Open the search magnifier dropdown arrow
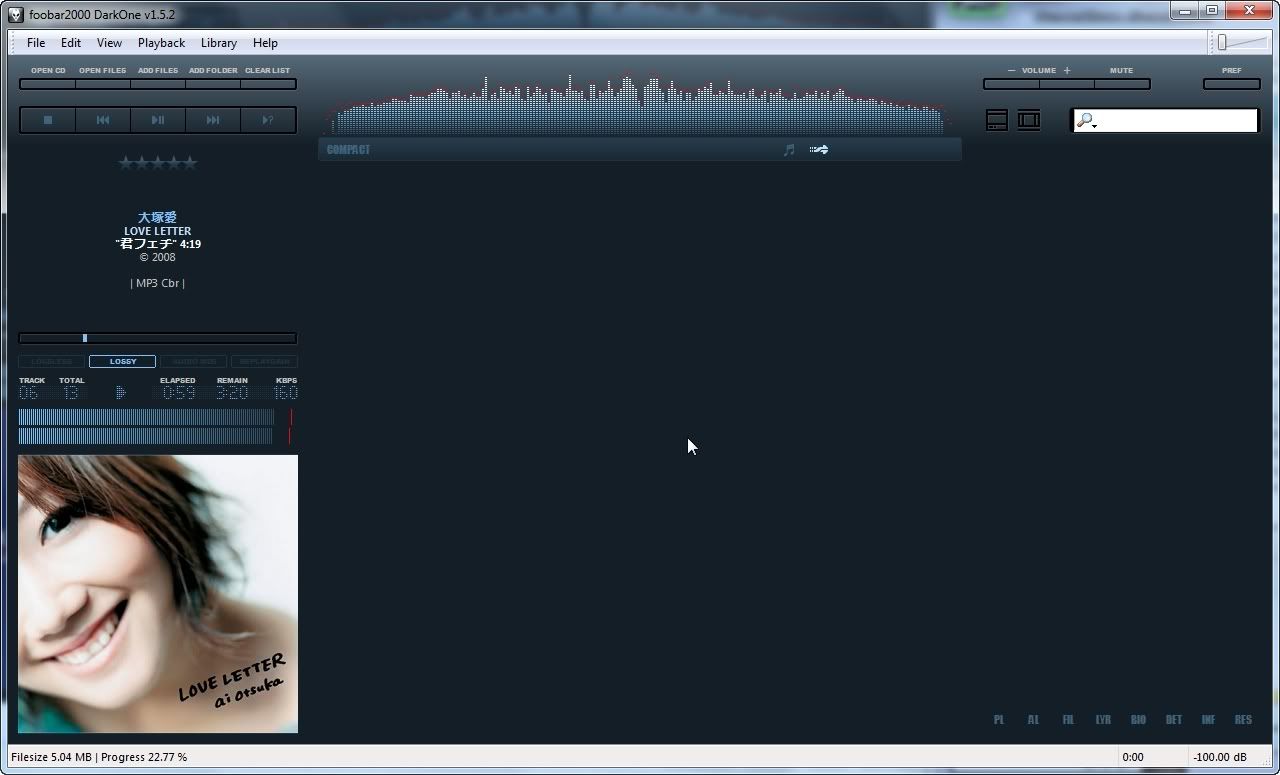 click(x=1095, y=126)
